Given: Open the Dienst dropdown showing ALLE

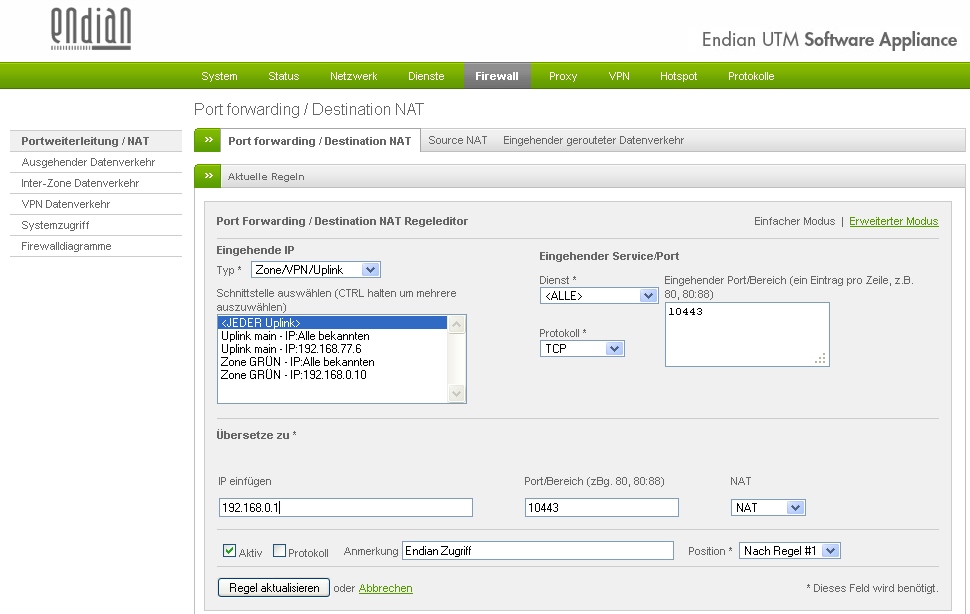Looking at the screenshot, I should [x=598, y=295].
